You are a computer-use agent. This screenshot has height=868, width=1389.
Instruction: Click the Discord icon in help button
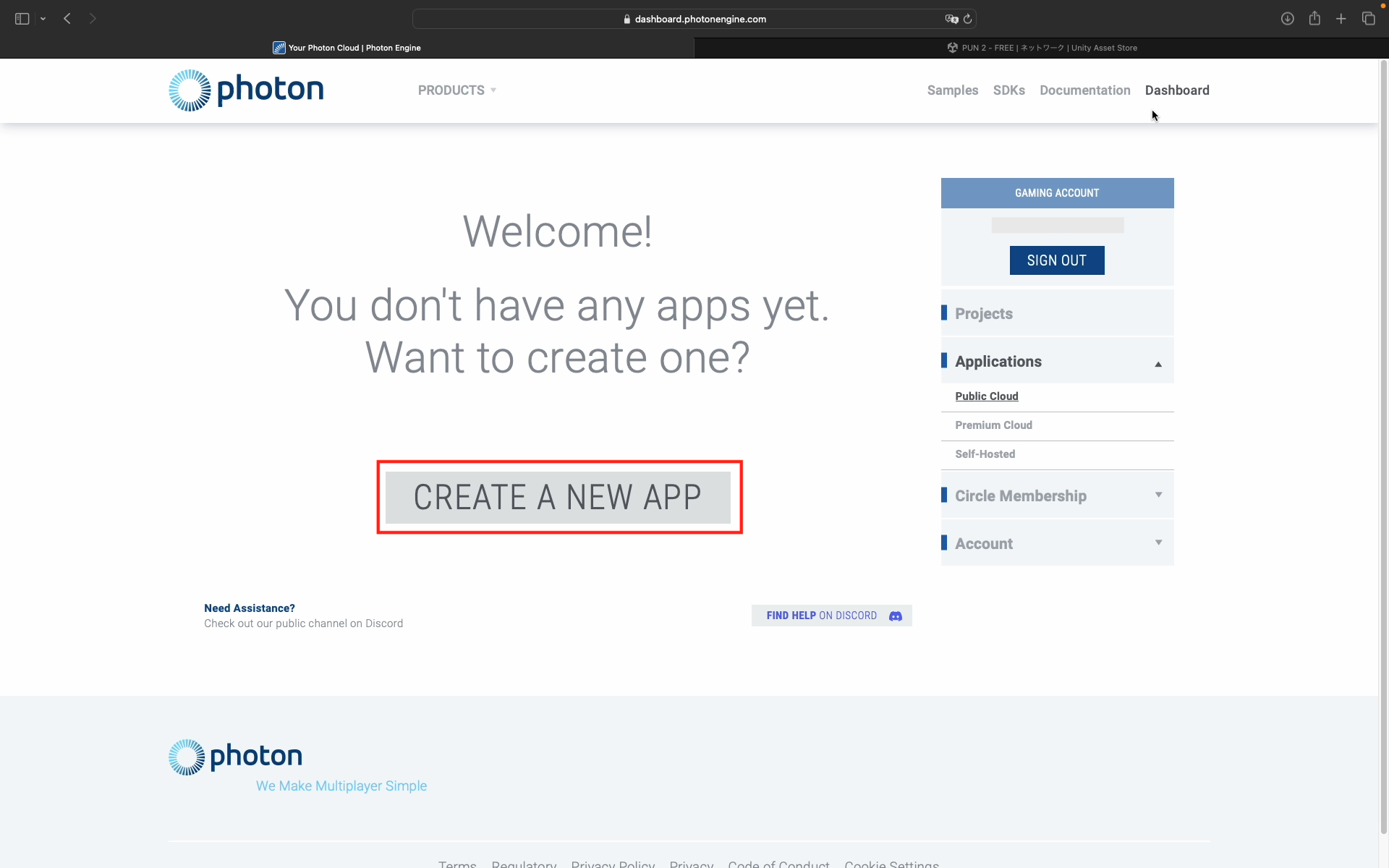[x=896, y=616]
